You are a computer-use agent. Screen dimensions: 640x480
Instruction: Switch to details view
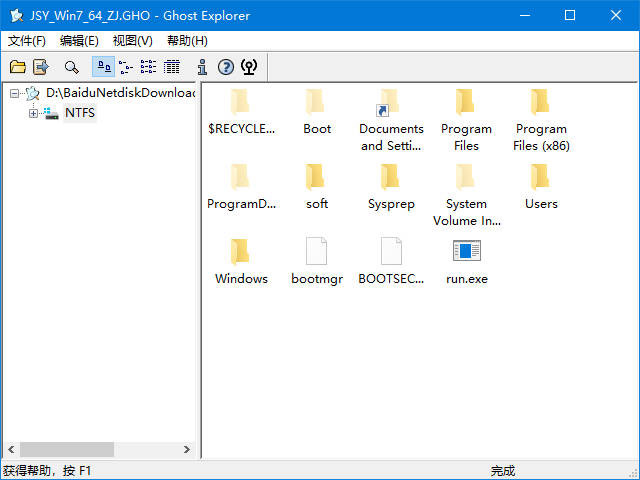[x=171, y=67]
